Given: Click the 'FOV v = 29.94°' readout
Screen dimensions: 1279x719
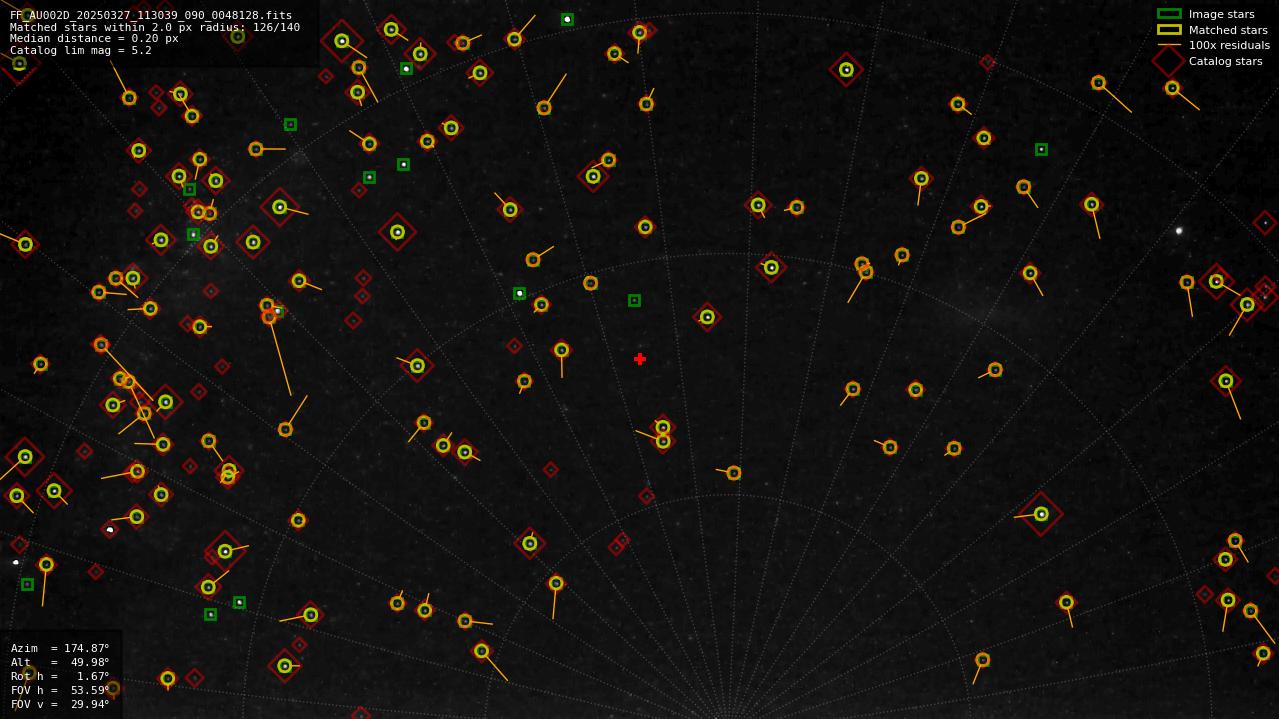Looking at the screenshot, I should pyautogui.click(x=60, y=704).
